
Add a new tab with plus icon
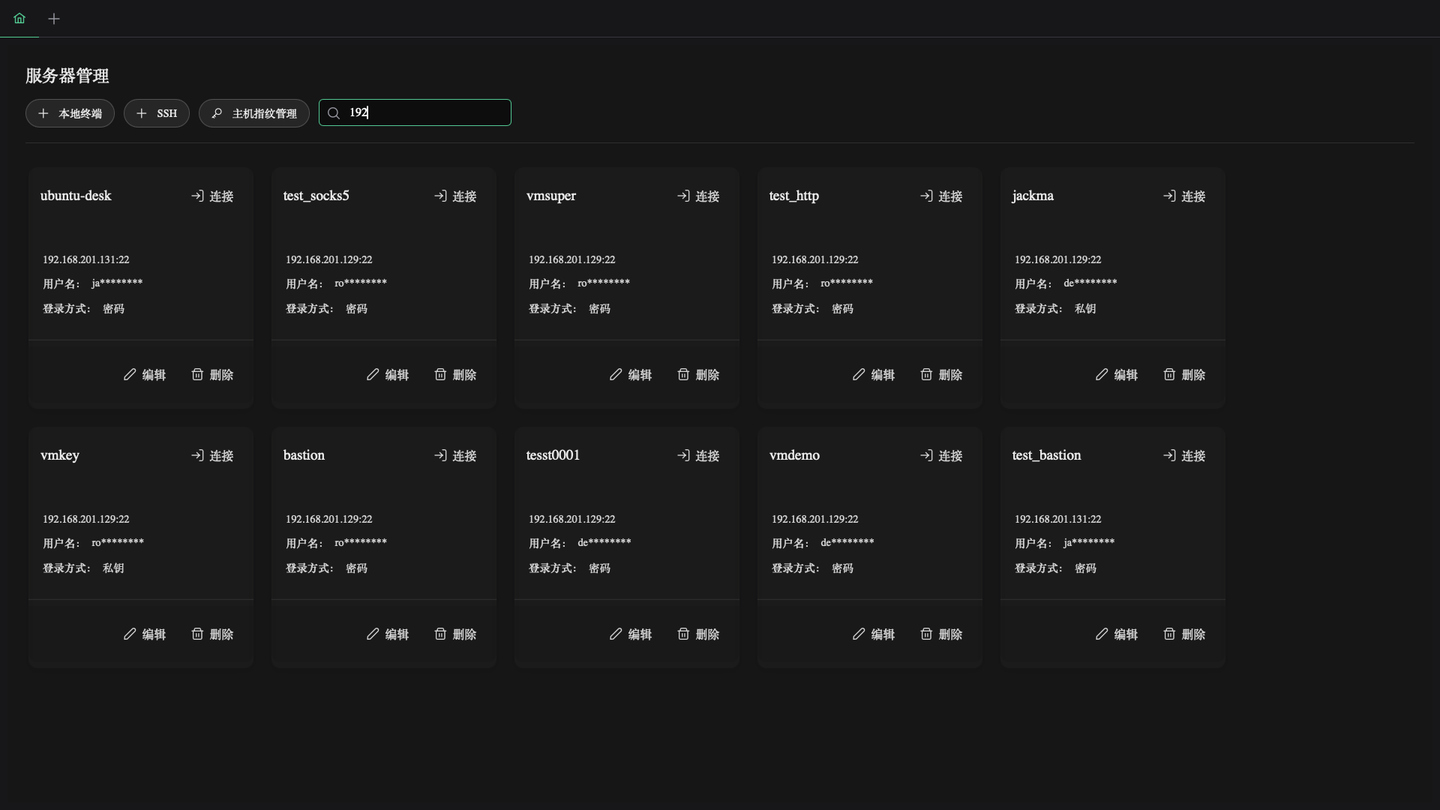[x=54, y=18]
